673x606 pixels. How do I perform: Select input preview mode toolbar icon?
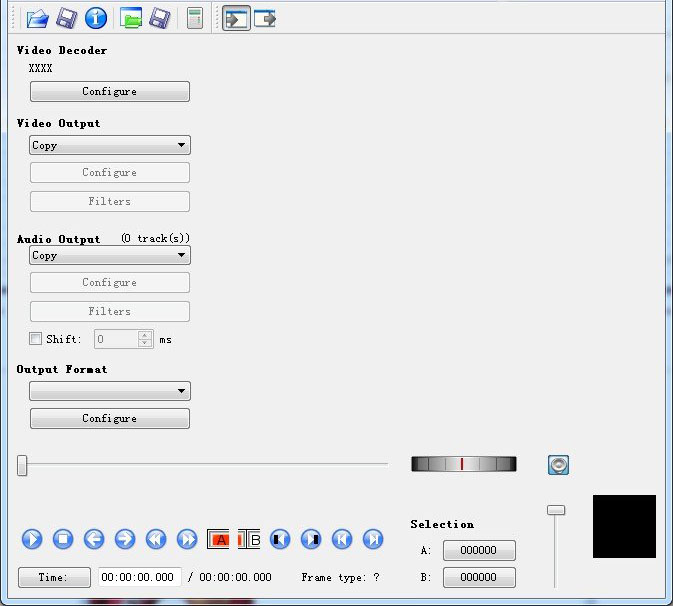236,18
